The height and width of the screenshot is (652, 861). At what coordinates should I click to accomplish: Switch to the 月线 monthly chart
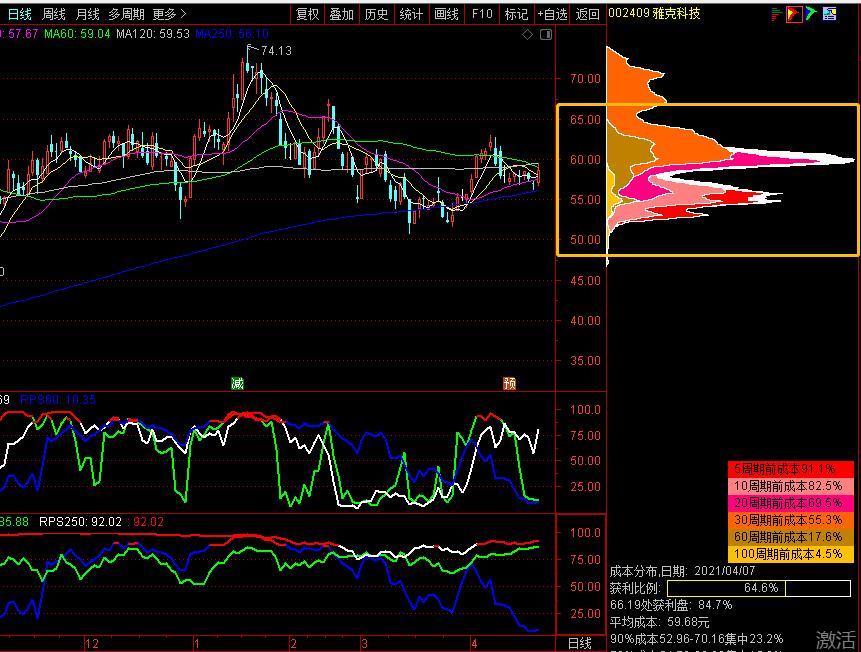pos(88,14)
